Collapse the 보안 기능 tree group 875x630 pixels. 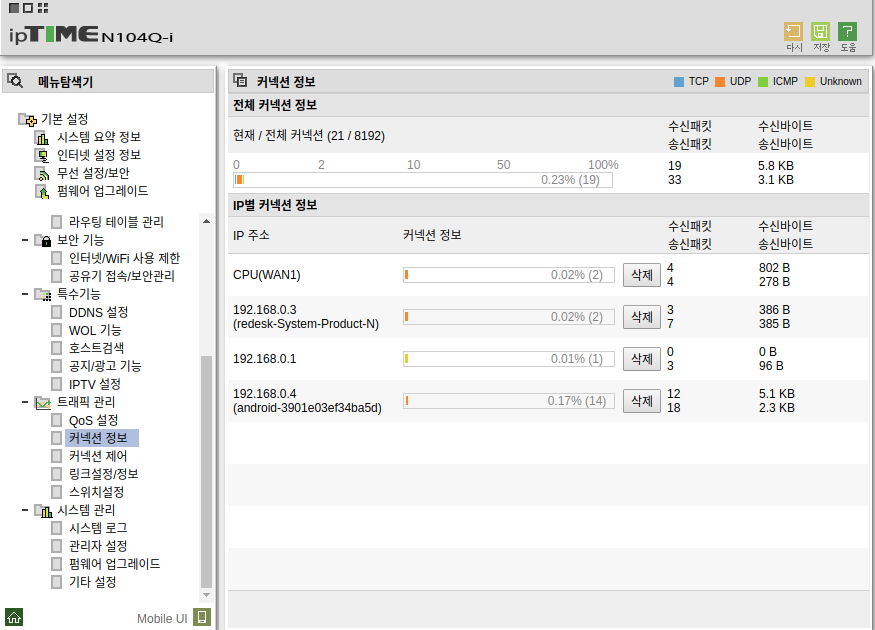25,240
